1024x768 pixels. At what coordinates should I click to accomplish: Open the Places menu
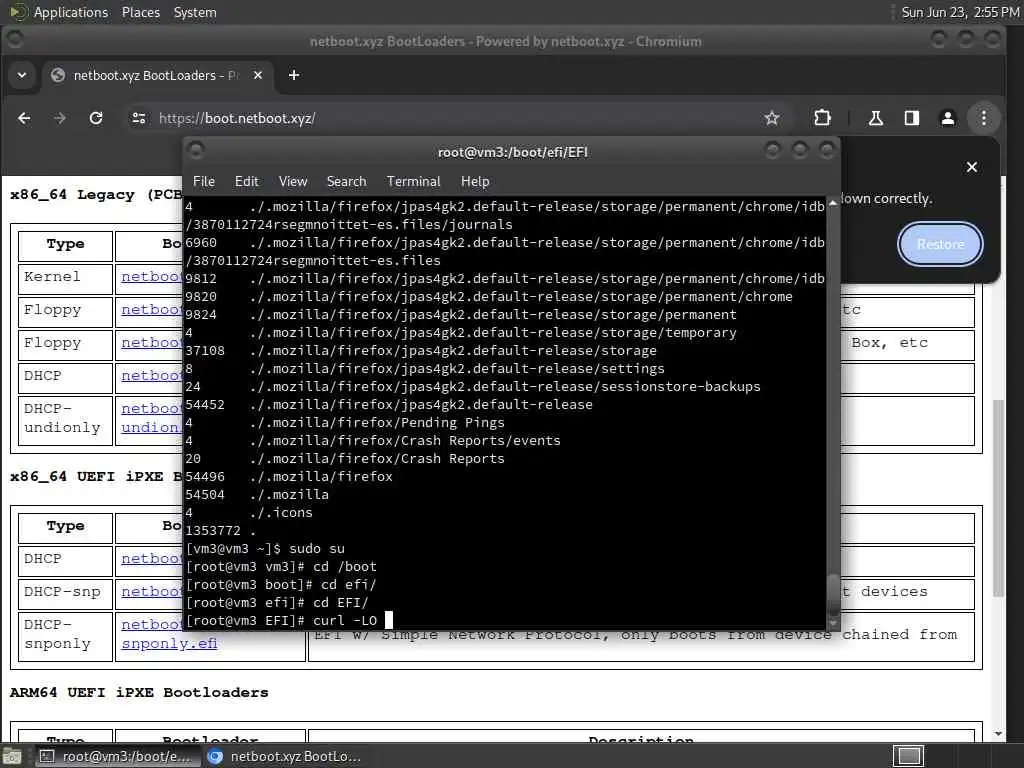click(140, 12)
